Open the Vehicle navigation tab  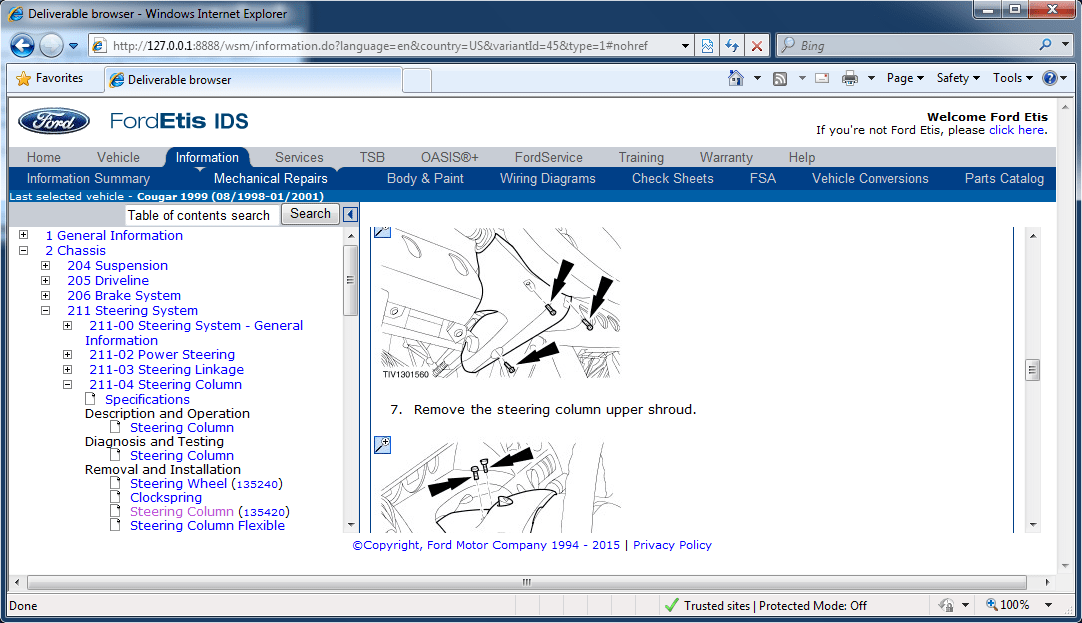click(x=118, y=157)
